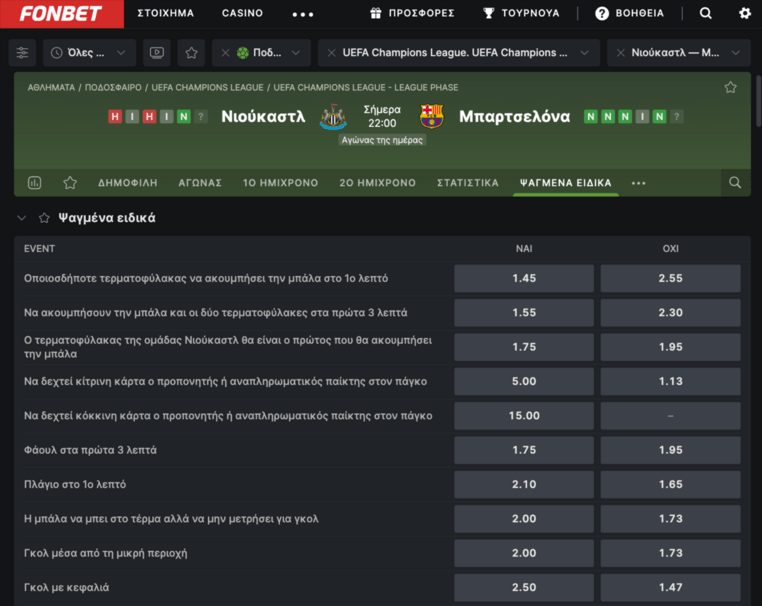Switch to the ΣΤΑΤΙΣΤΙΚΑ tab

467,183
